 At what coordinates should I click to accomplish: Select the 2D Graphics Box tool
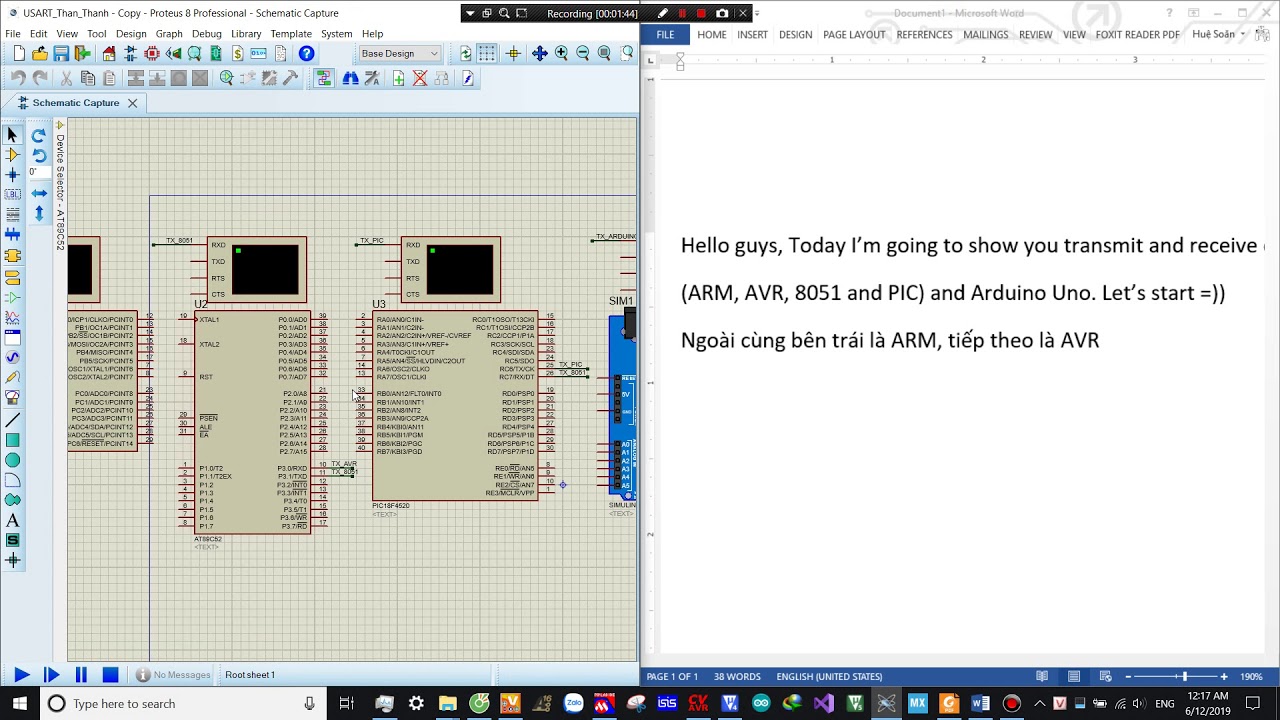tap(12, 440)
